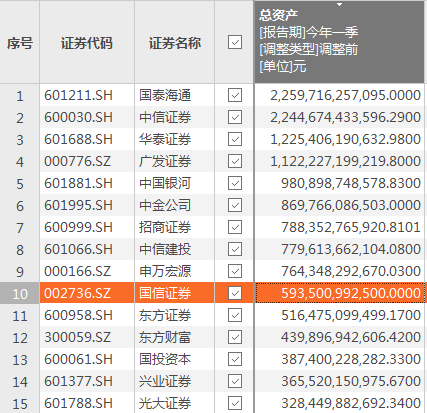Viewport: 427px width, 413px height.
Task: Click the name cell 国泰海通
Action: point(175,95)
